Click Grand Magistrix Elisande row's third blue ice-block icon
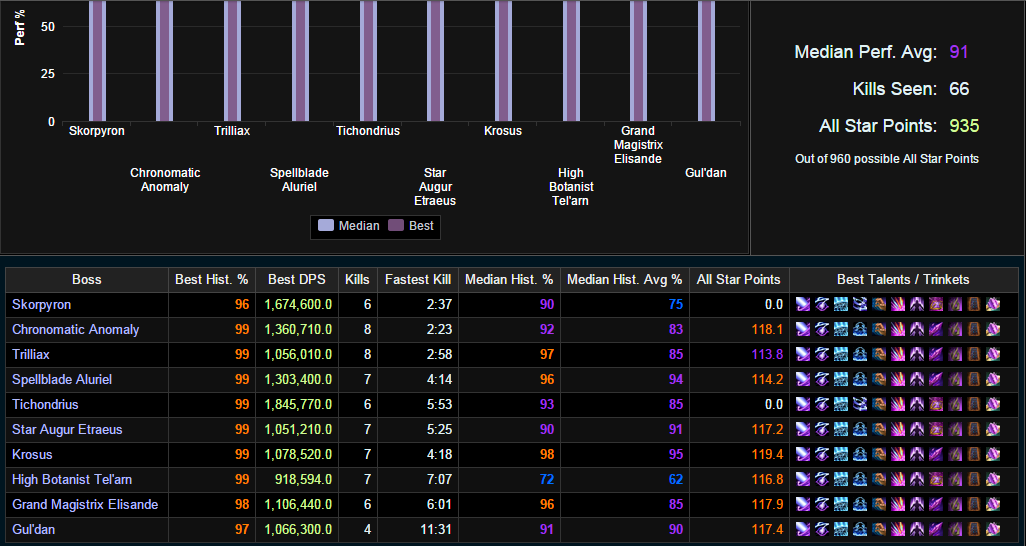The height and width of the screenshot is (546, 1026). click(x=841, y=504)
